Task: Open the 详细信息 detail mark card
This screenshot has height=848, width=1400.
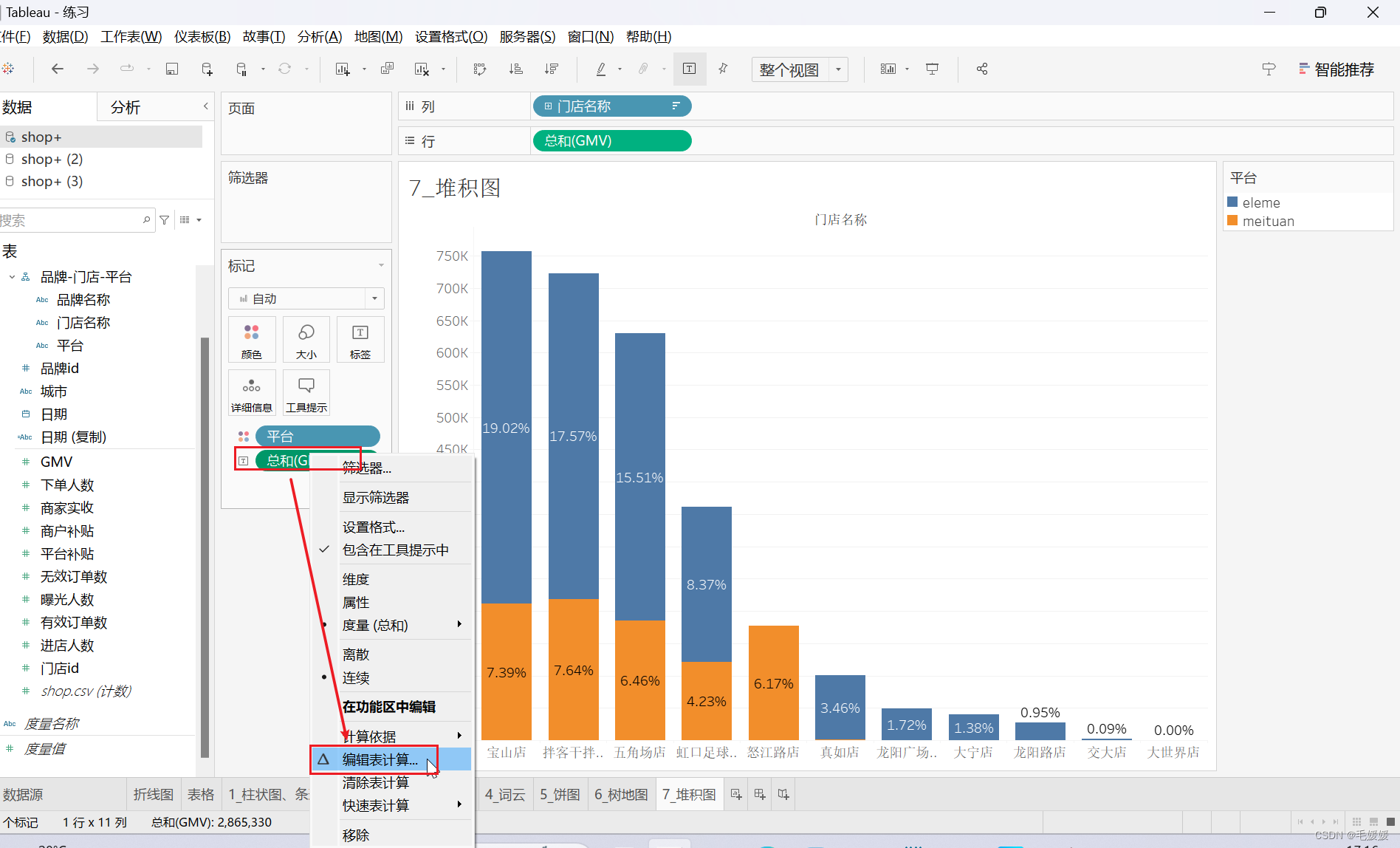Action: point(252,393)
